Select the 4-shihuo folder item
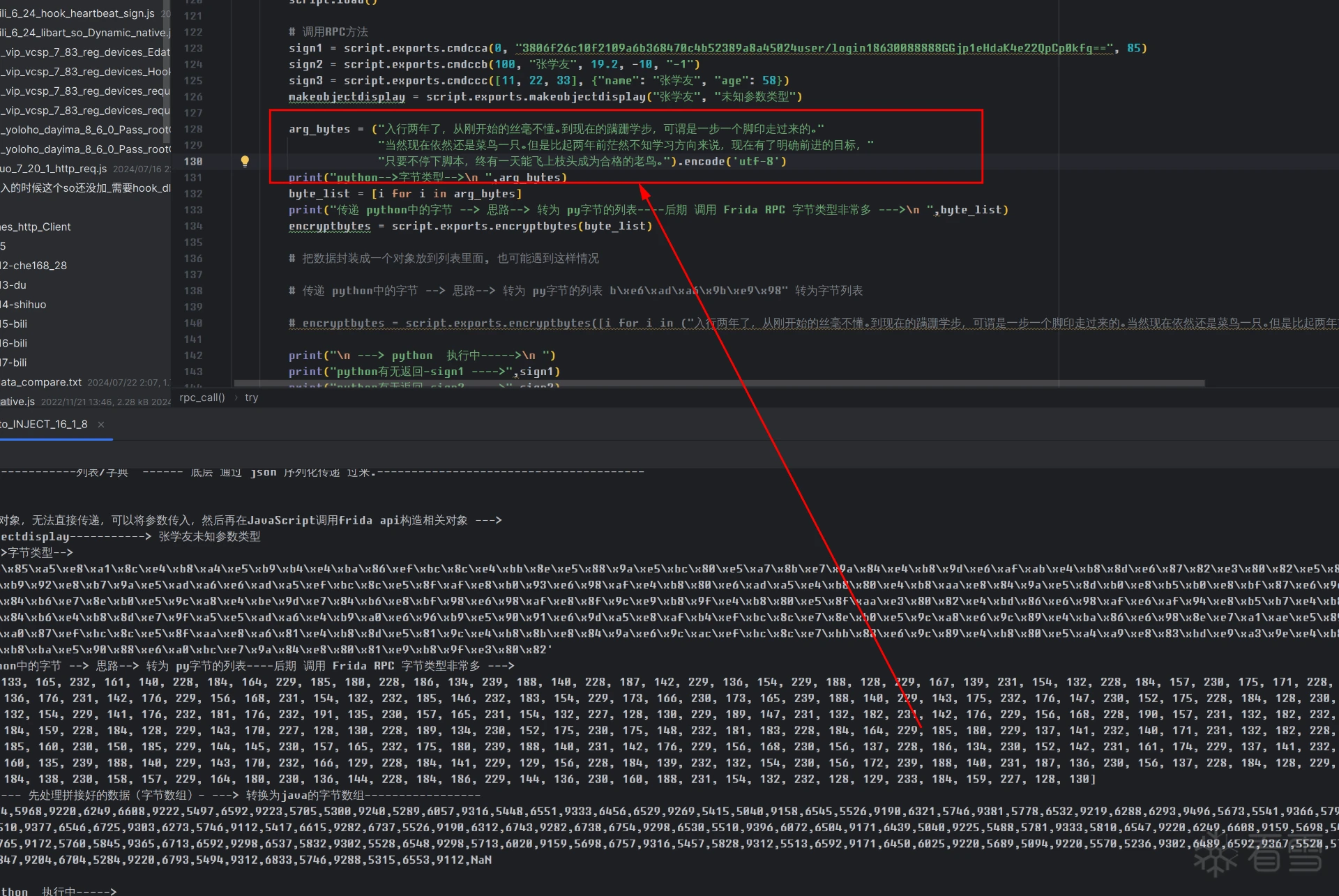Image resolution: width=1339 pixels, height=896 pixels. (x=24, y=305)
